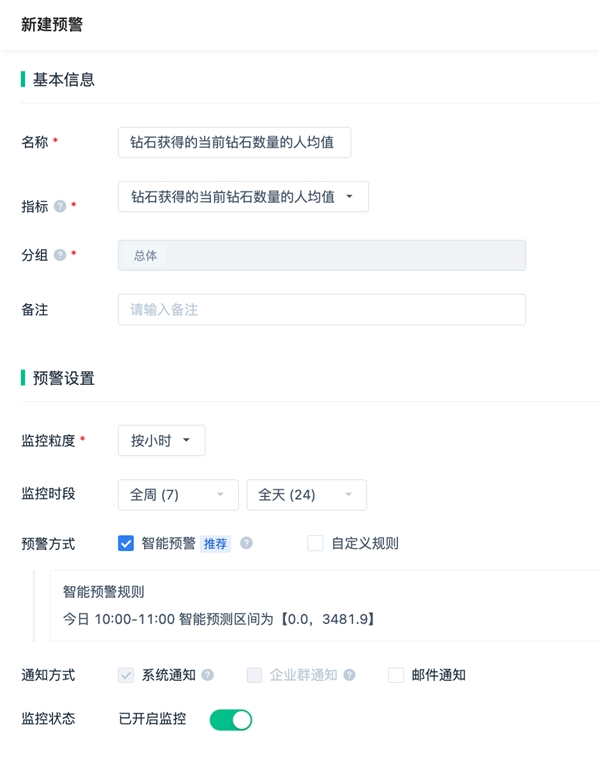This screenshot has width=600, height=762.
Task: Click the 备注 remarks input field
Action: point(321,310)
